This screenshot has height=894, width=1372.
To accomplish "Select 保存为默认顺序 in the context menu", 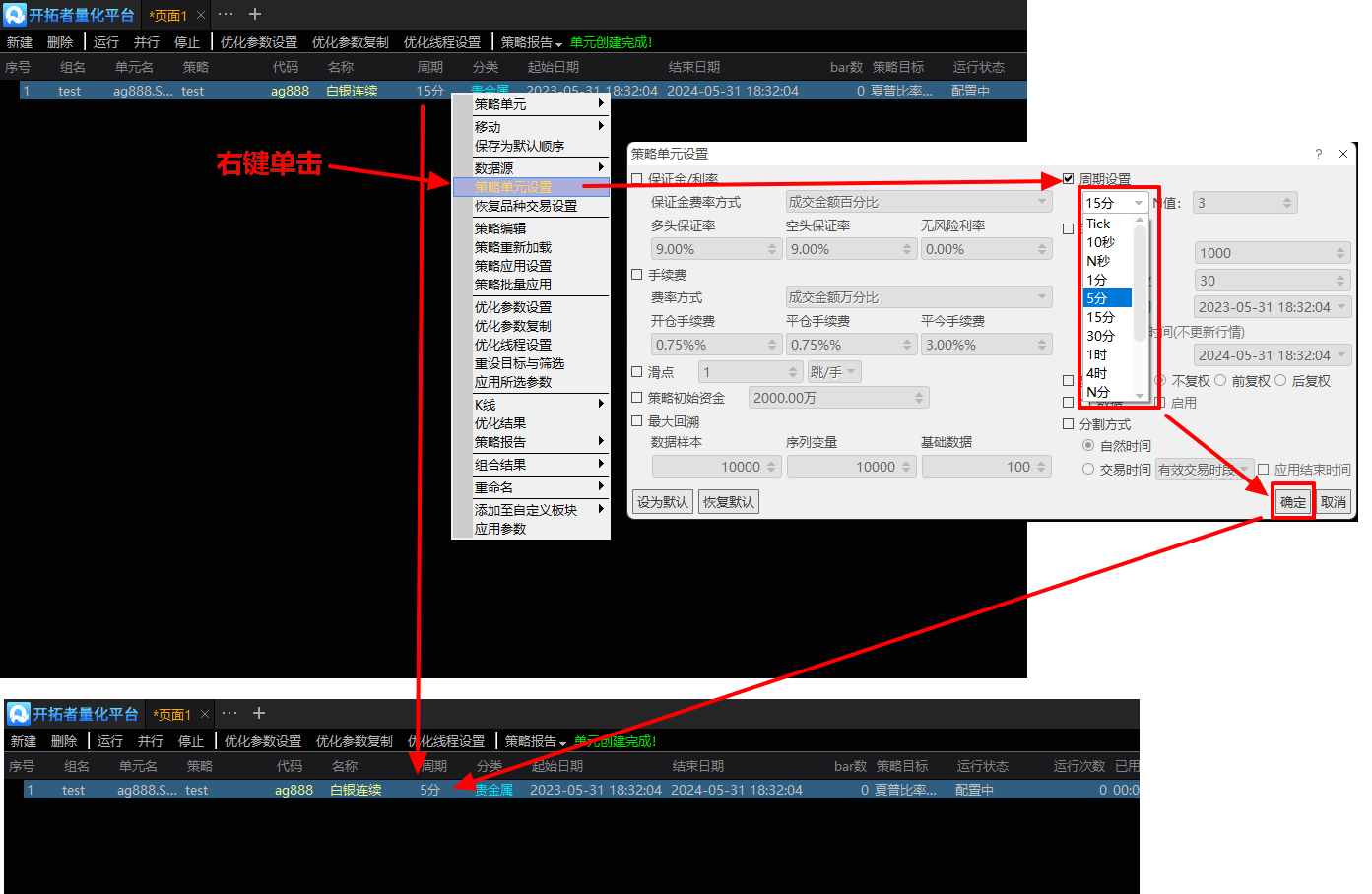I will coord(531,146).
